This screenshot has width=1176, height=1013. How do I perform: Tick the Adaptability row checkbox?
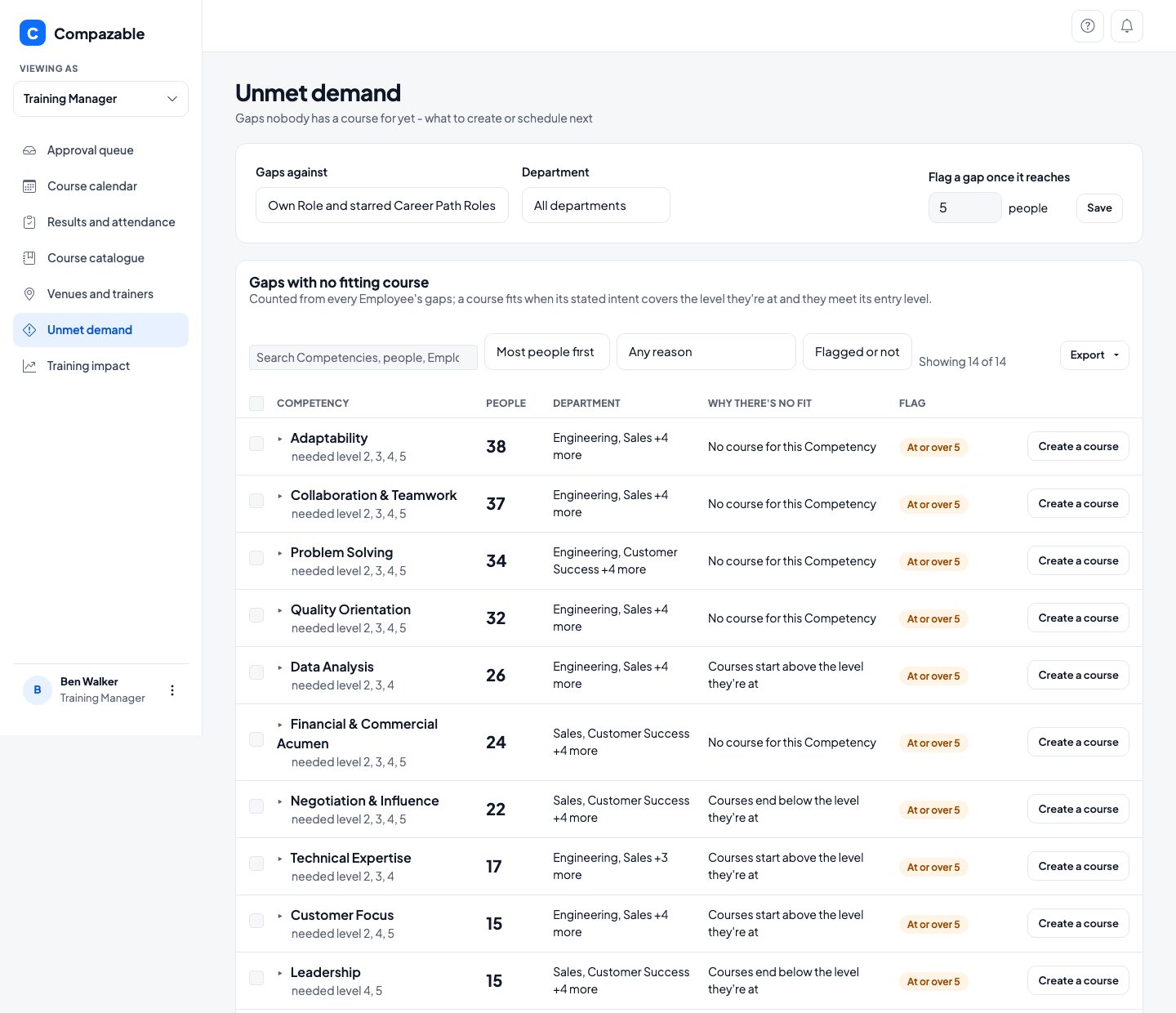[x=256, y=444]
